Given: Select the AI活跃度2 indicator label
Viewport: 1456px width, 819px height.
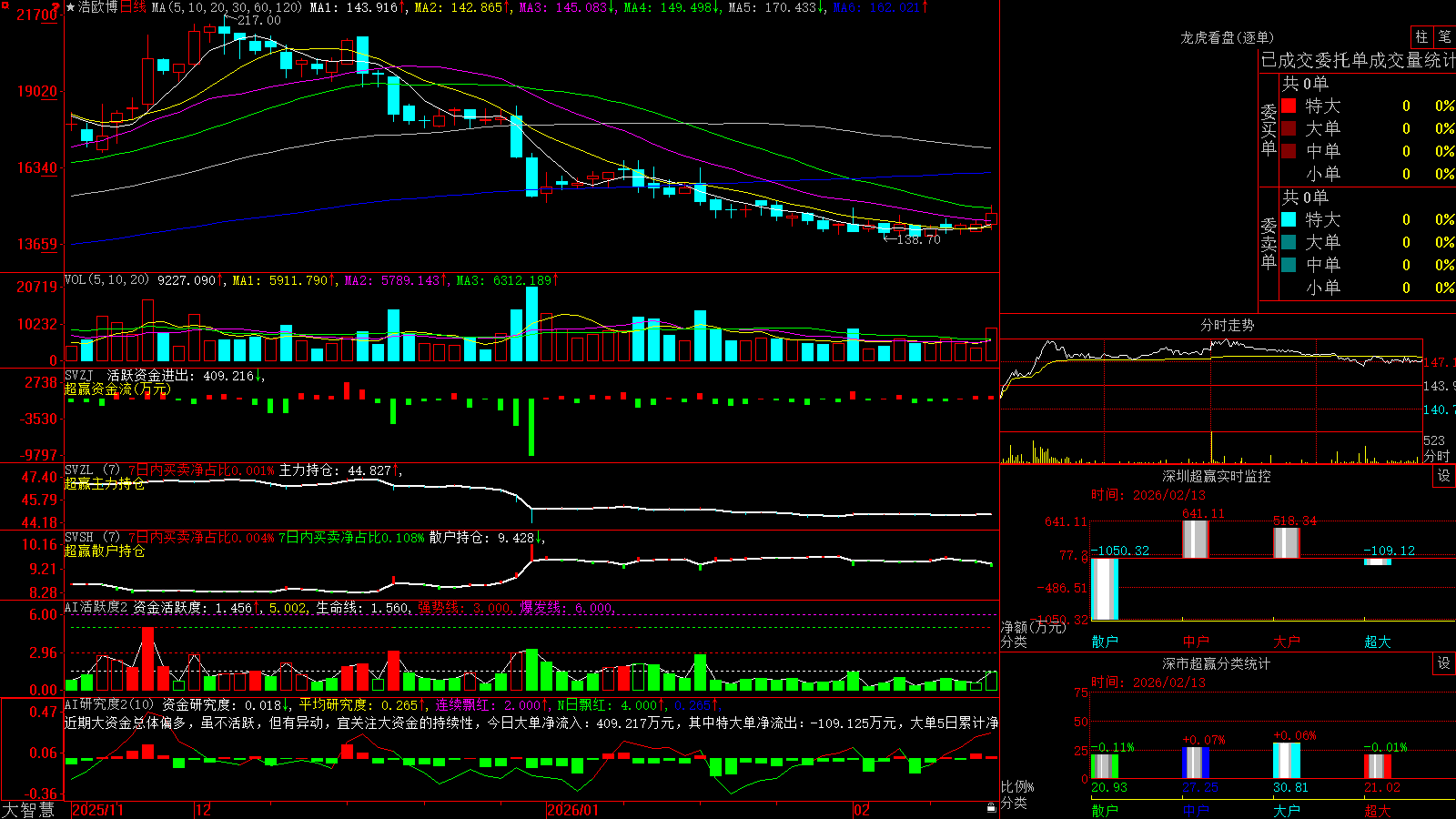Looking at the screenshot, I should (96, 608).
